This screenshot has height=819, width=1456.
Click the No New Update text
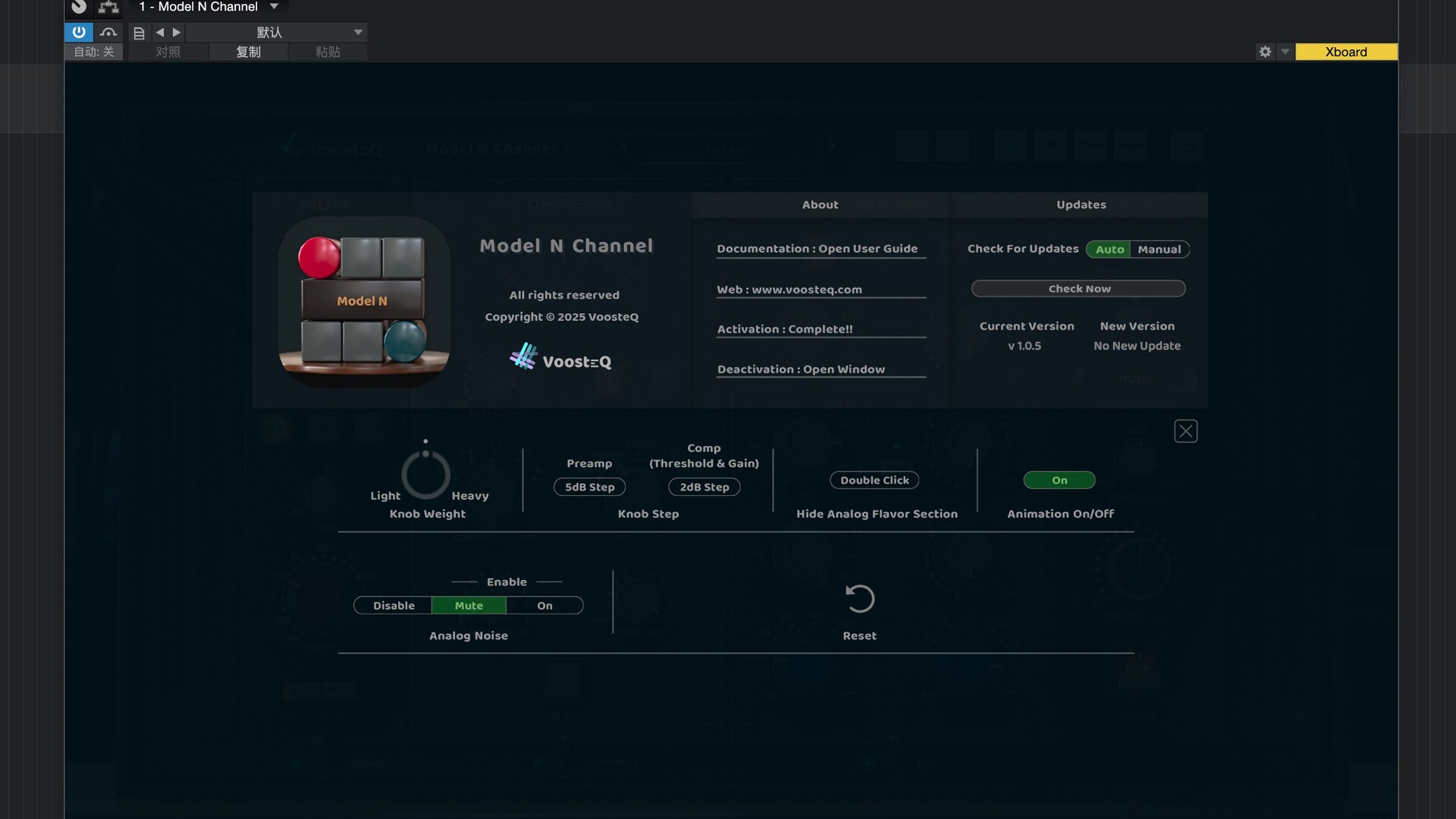[x=1137, y=346]
